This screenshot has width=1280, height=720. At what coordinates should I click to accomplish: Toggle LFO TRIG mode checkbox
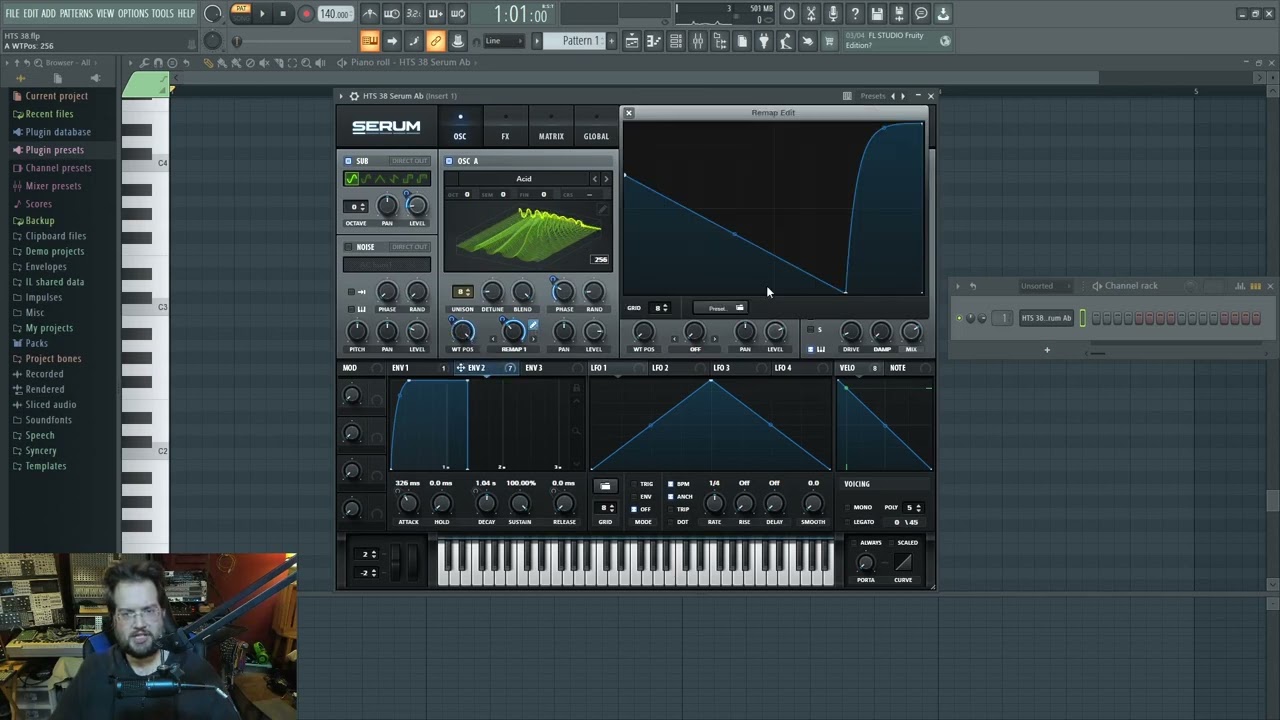633,484
